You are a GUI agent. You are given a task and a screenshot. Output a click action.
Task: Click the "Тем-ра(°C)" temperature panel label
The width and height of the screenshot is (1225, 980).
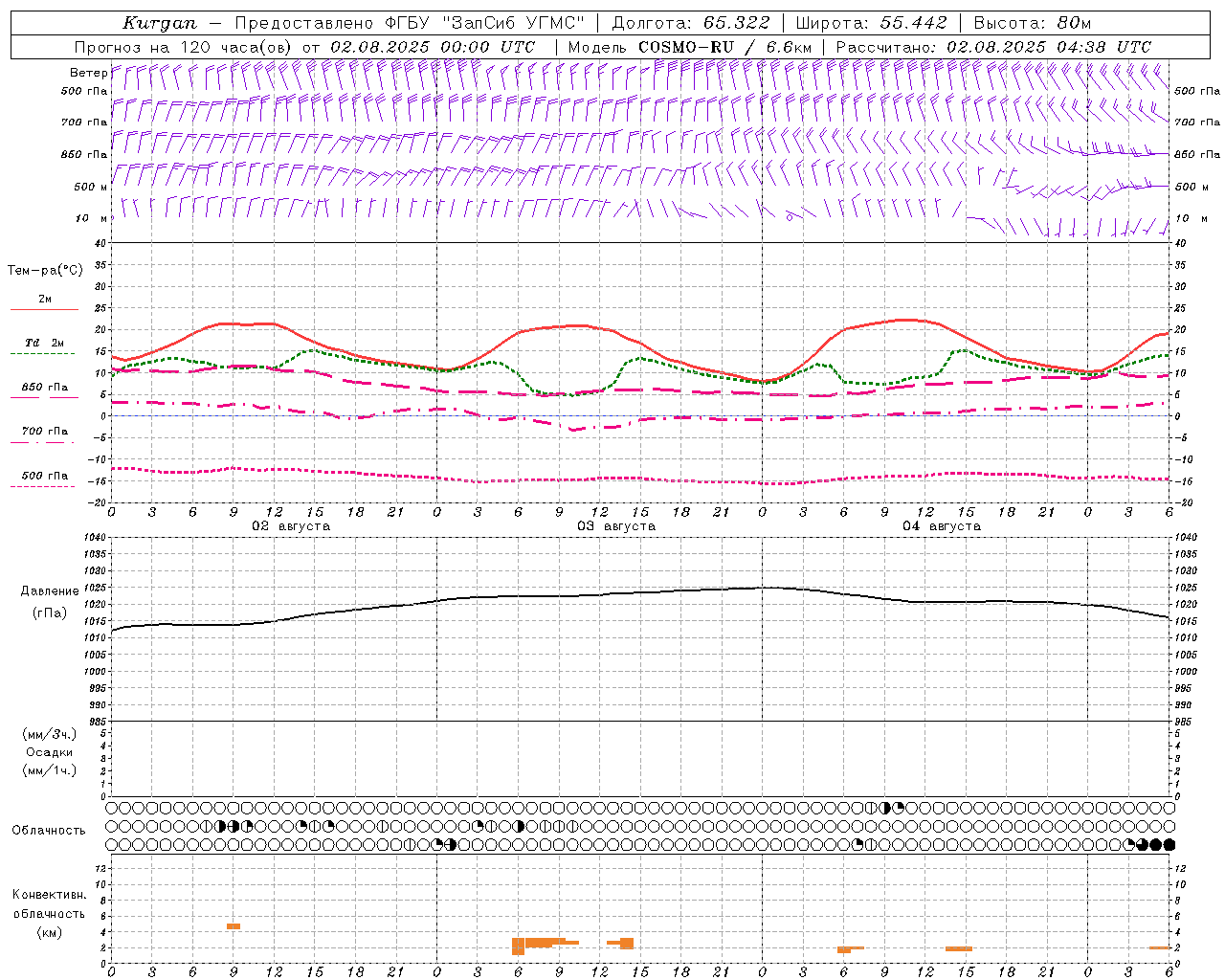click(x=45, y=271)
